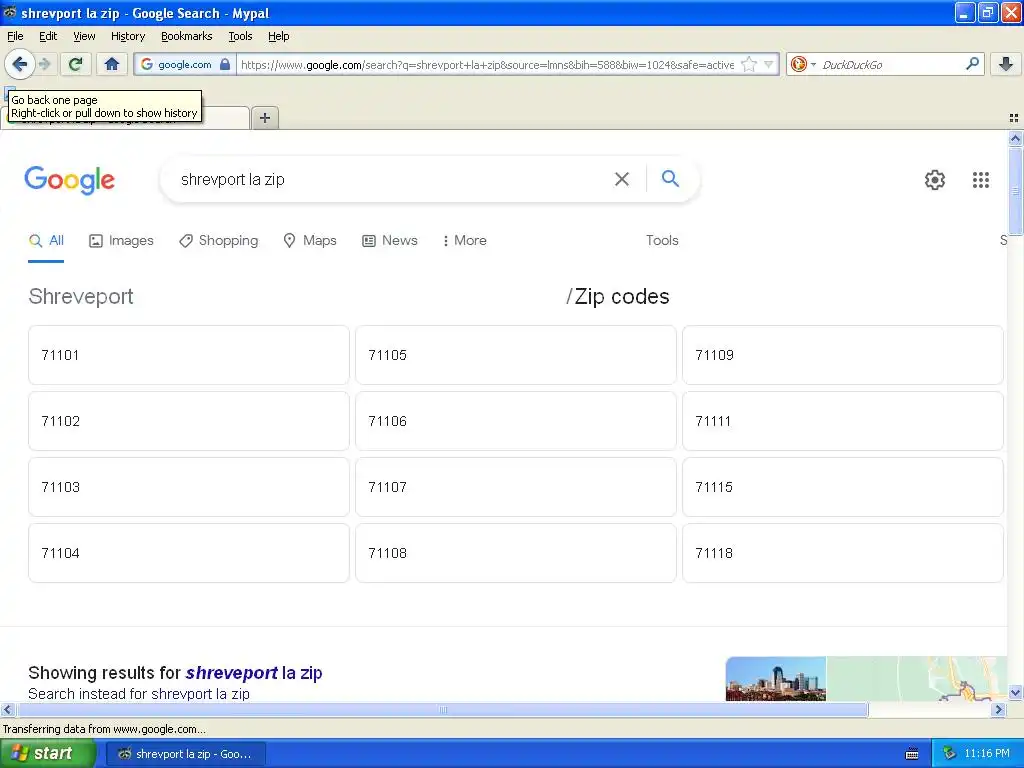This screenshot has height=768, width=1024.
Task: Select zip code 71102 card
Action: 189,421
